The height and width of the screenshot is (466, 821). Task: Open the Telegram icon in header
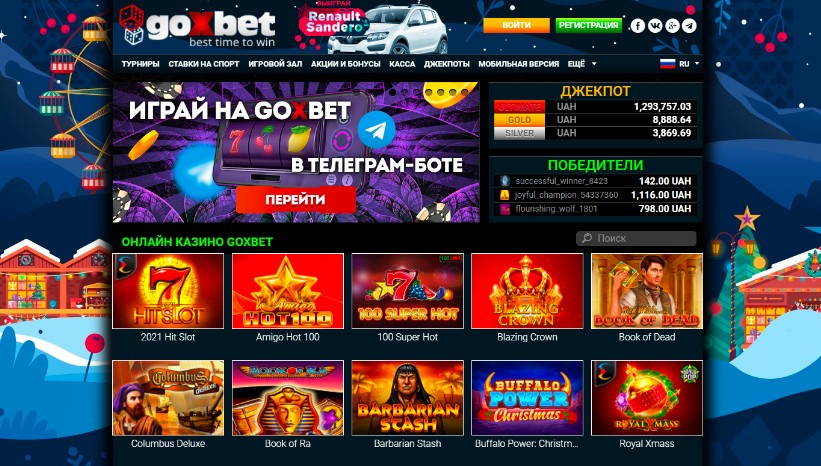(690, 26)
